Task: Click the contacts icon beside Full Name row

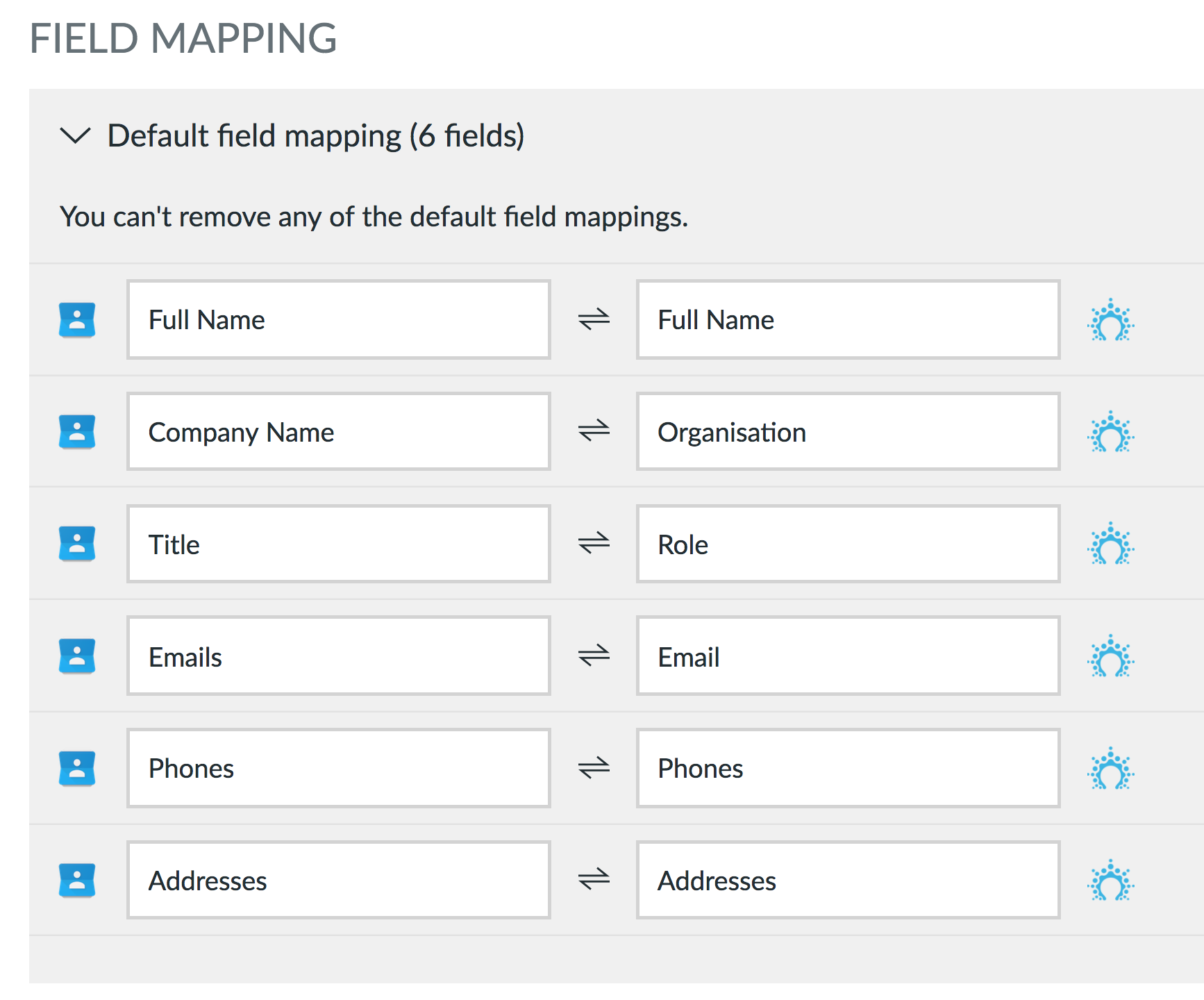Action: coord(77,320)
